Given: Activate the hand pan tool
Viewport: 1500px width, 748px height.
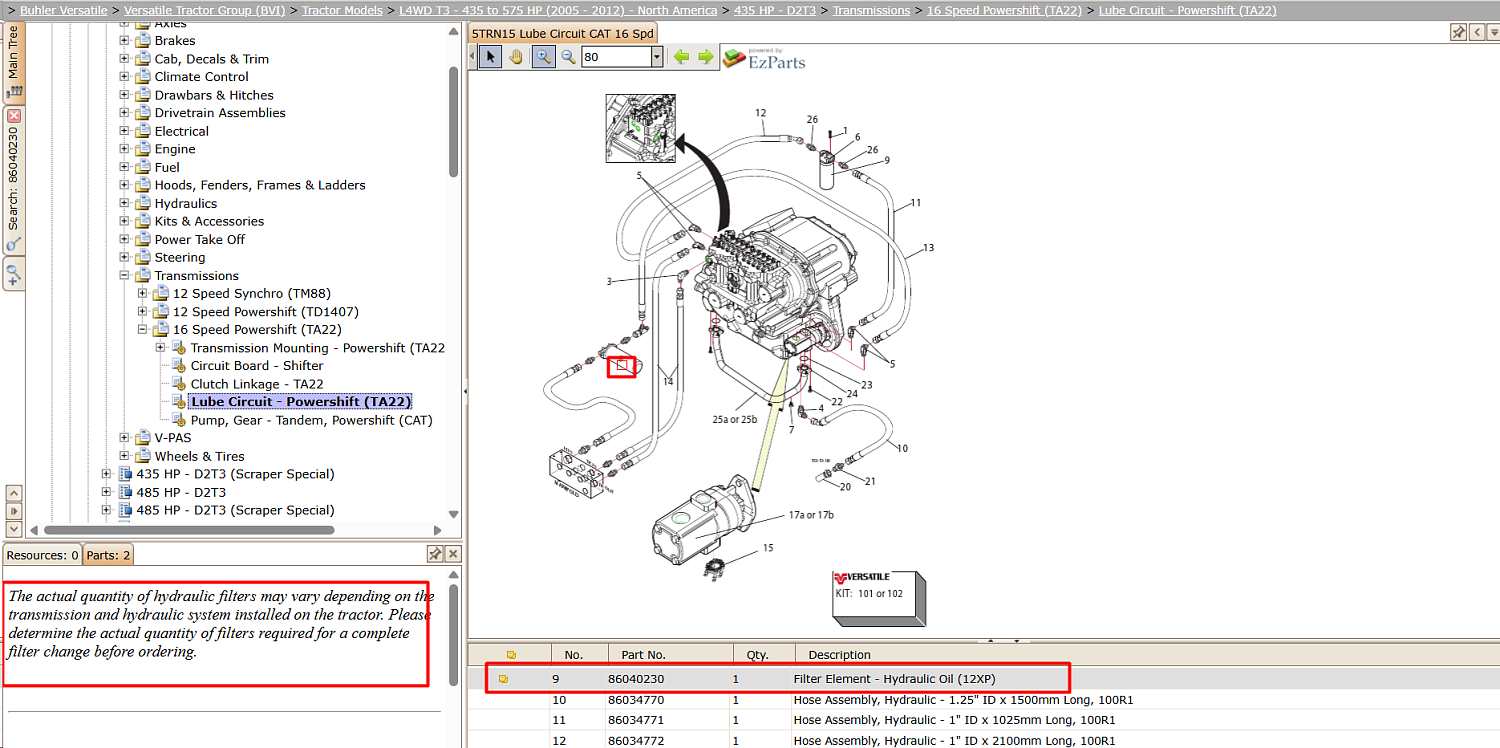Looking at the screenshot, I should pyautogui.click(x=516, y=57).
